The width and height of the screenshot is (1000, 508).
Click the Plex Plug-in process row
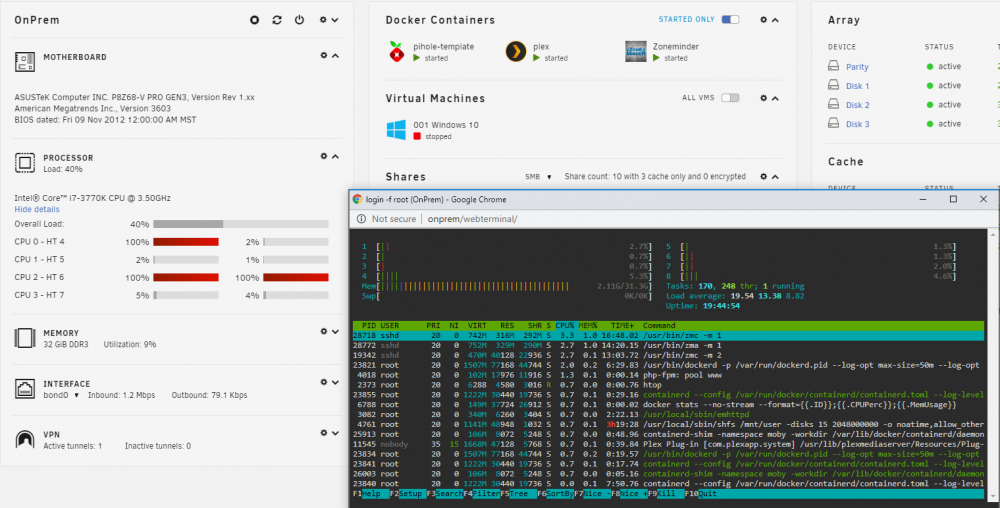pyautogui.click(x=668, y=444)
